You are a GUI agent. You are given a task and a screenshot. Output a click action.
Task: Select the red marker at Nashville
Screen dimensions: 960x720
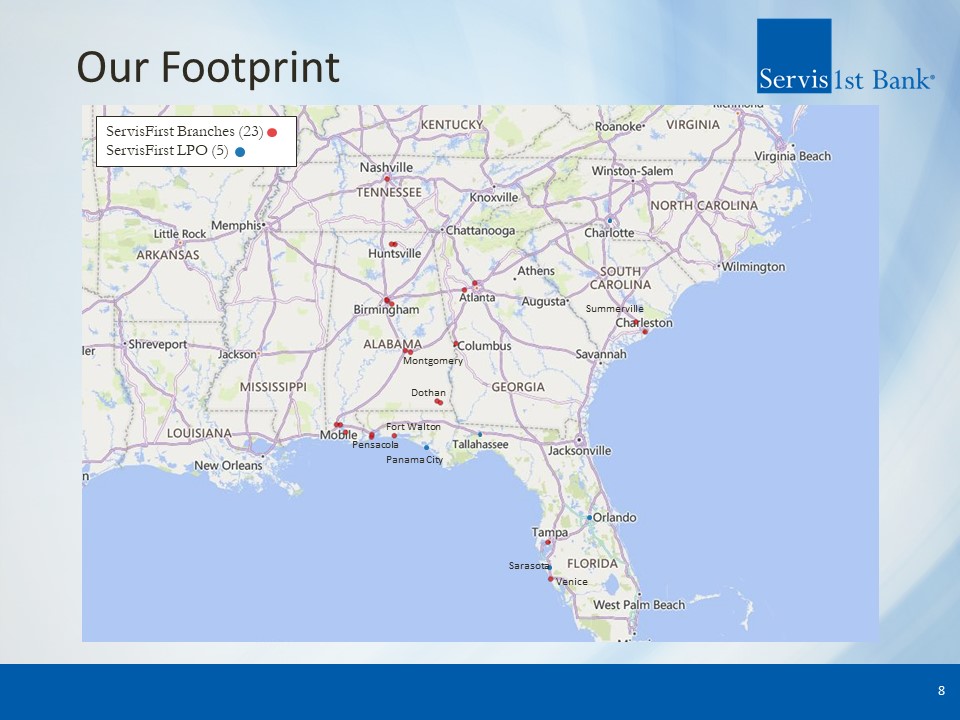387,179
